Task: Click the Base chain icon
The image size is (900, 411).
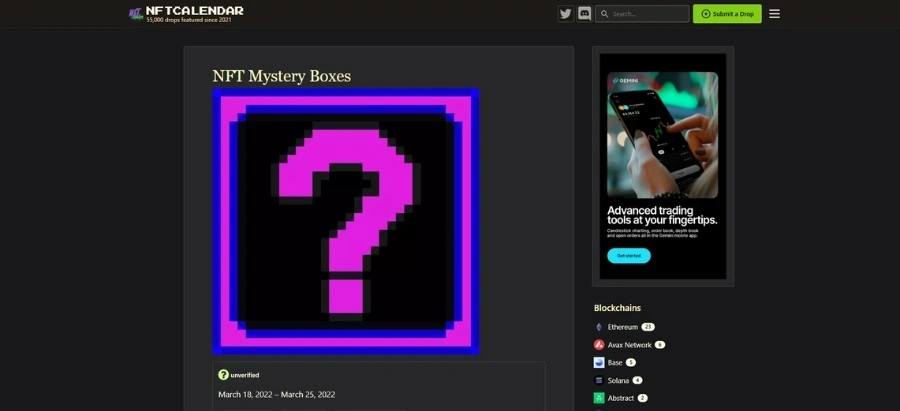Action: (599, 363)
